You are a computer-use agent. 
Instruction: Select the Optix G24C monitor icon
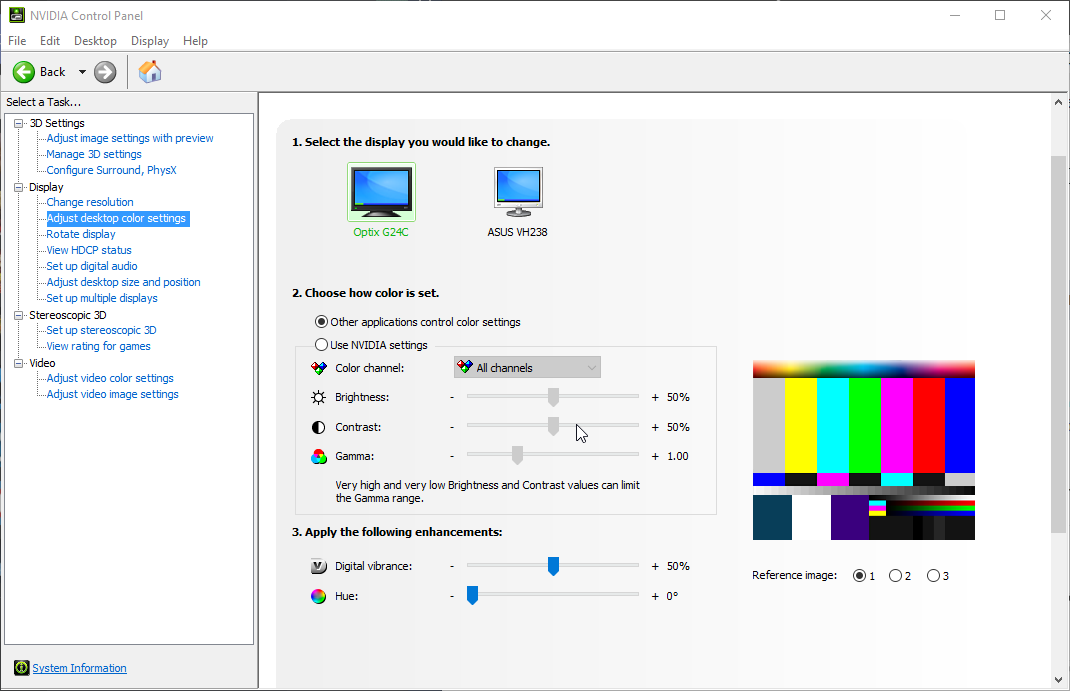coord(381,192)
